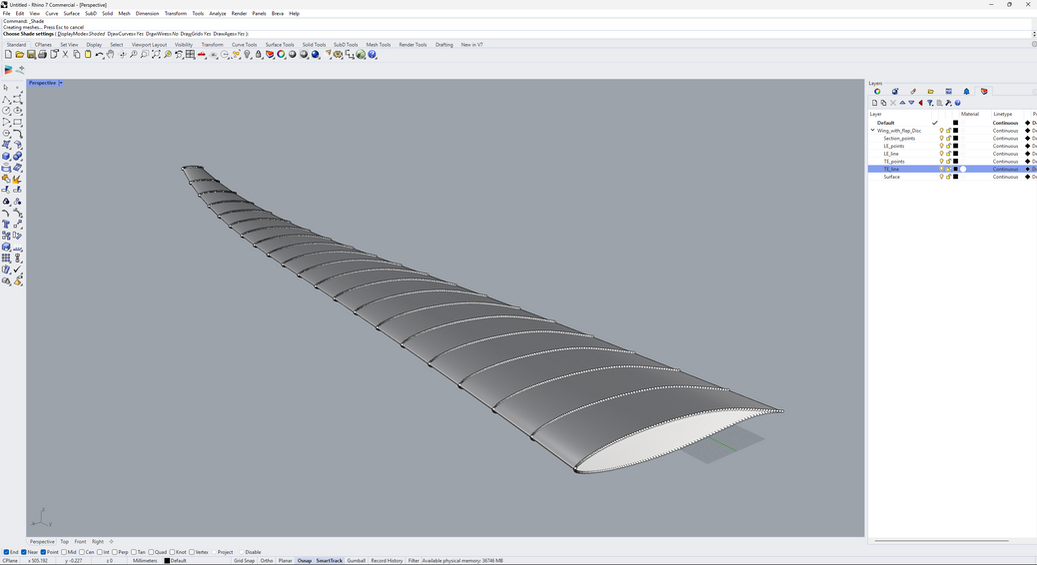Change the Default layer color swatch
Viewport: 1037px width, 565px height.
[x=955, y=123]
